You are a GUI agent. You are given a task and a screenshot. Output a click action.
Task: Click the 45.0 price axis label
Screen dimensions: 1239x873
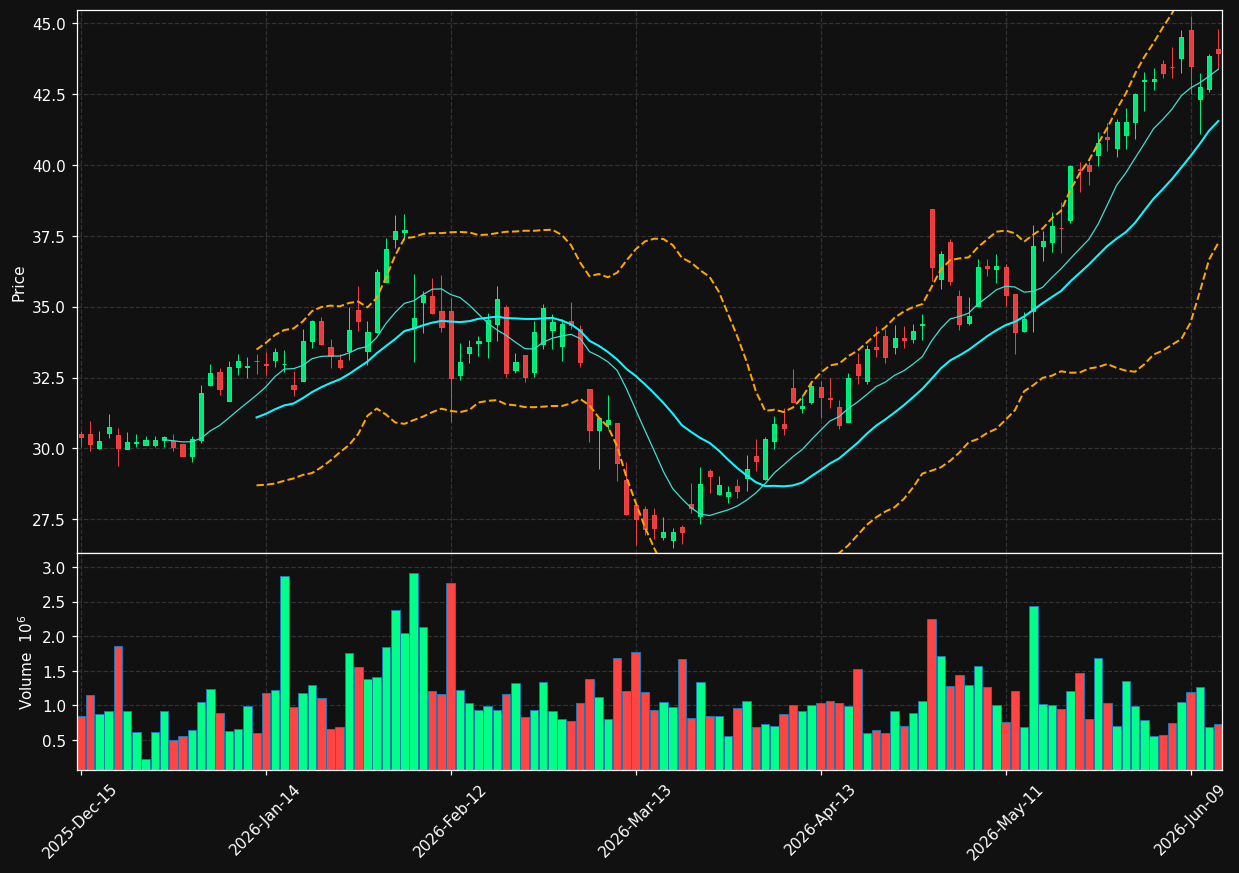[x=50, y=24]
